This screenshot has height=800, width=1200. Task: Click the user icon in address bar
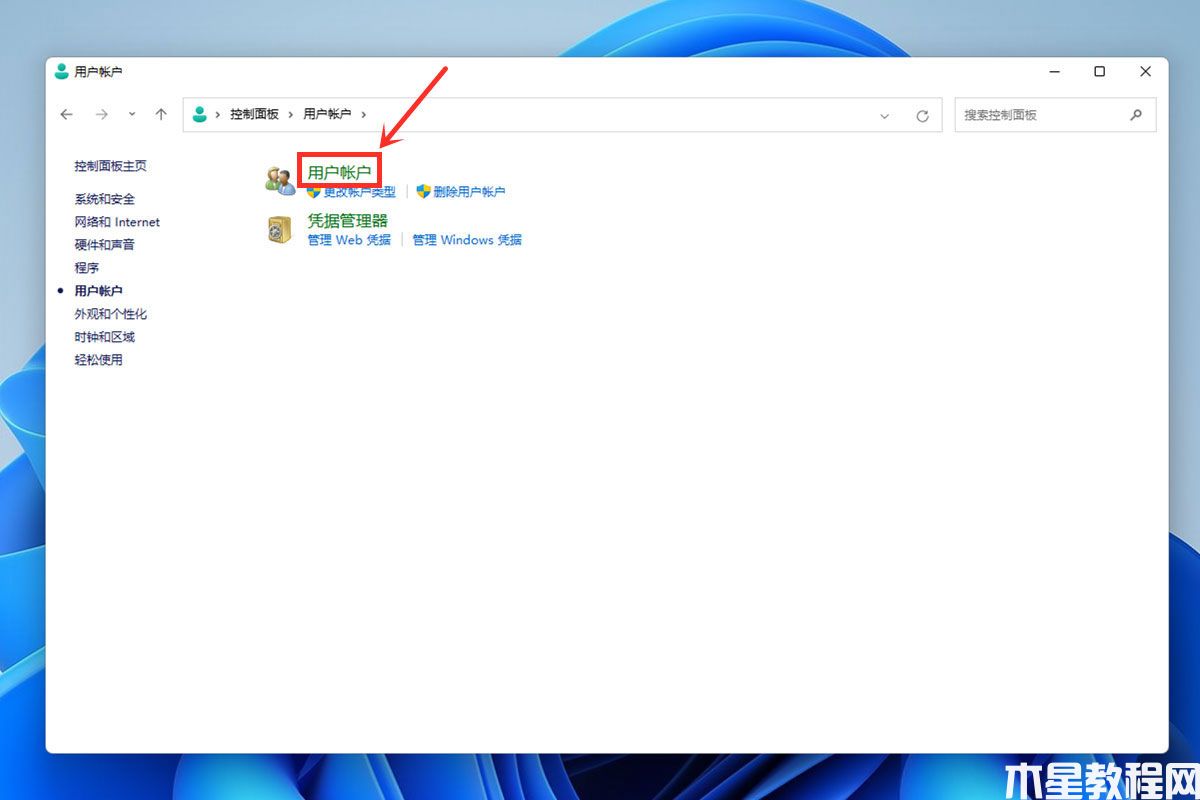(199, 114)
